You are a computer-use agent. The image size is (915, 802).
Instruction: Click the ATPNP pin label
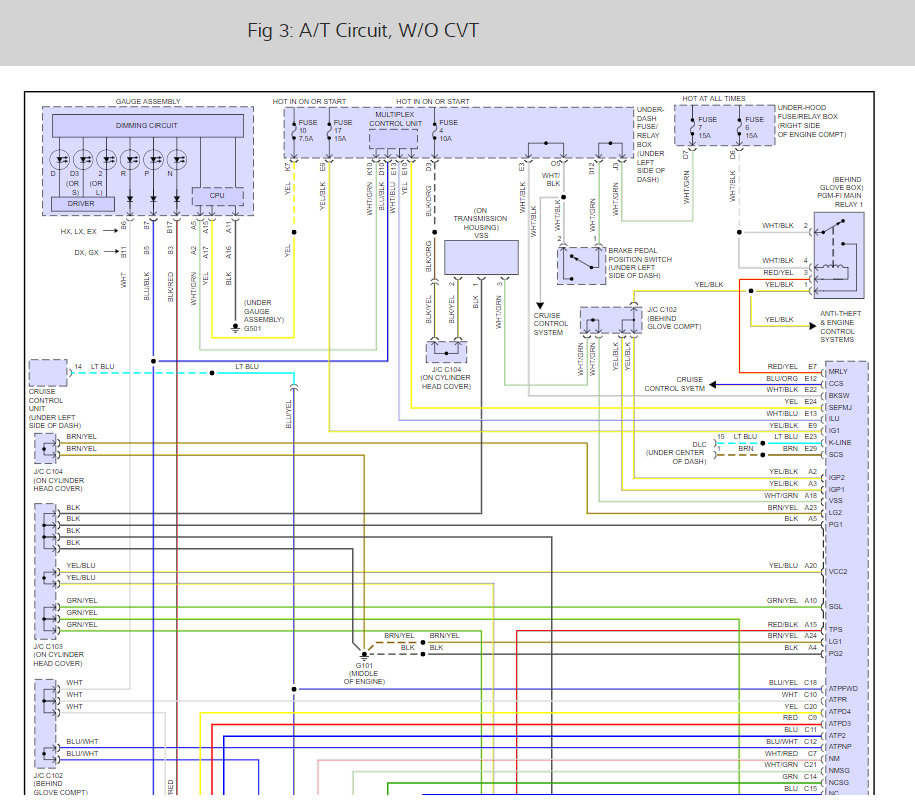[840, 747]
